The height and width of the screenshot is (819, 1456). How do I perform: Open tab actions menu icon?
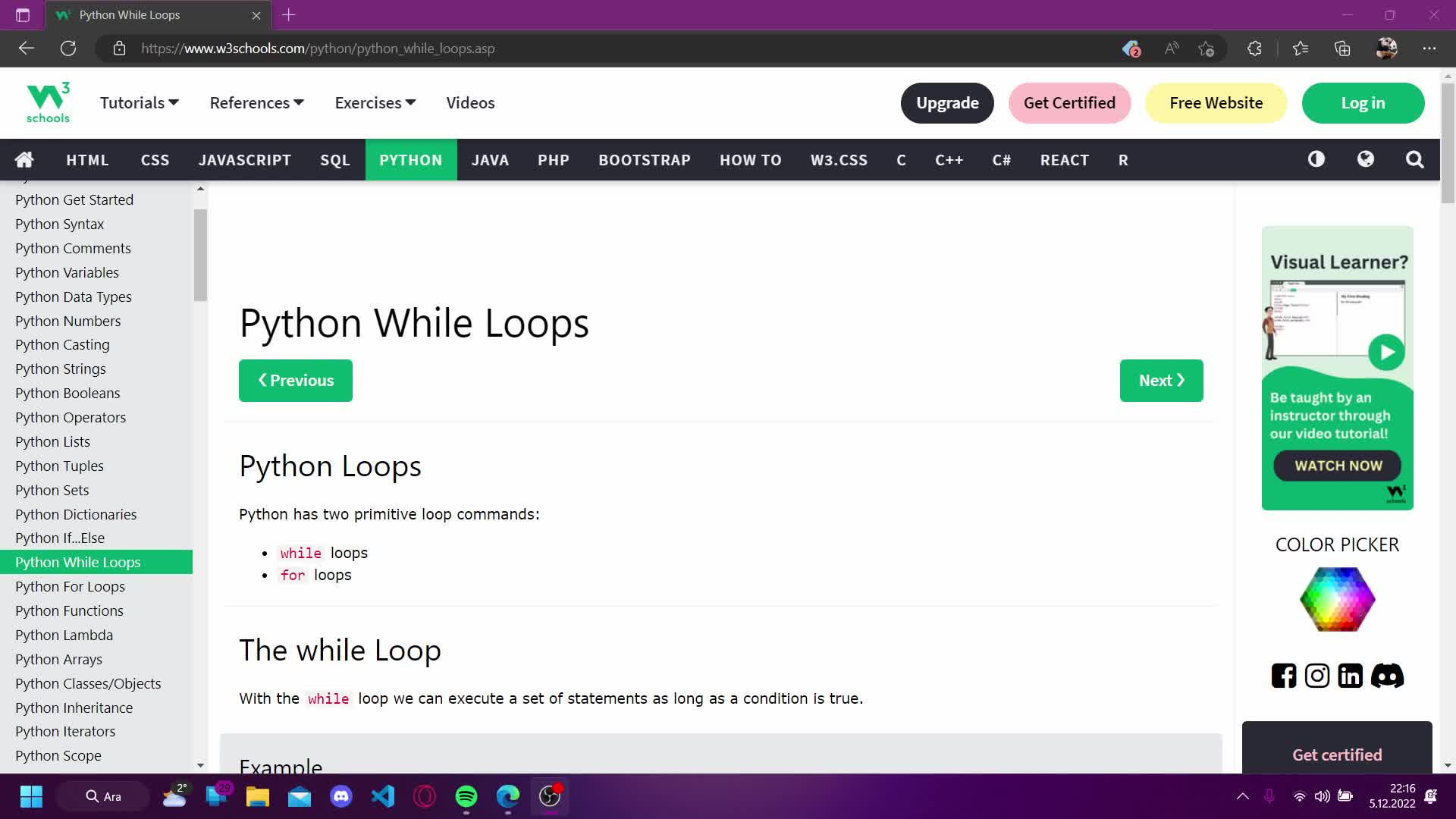[23, 15]
